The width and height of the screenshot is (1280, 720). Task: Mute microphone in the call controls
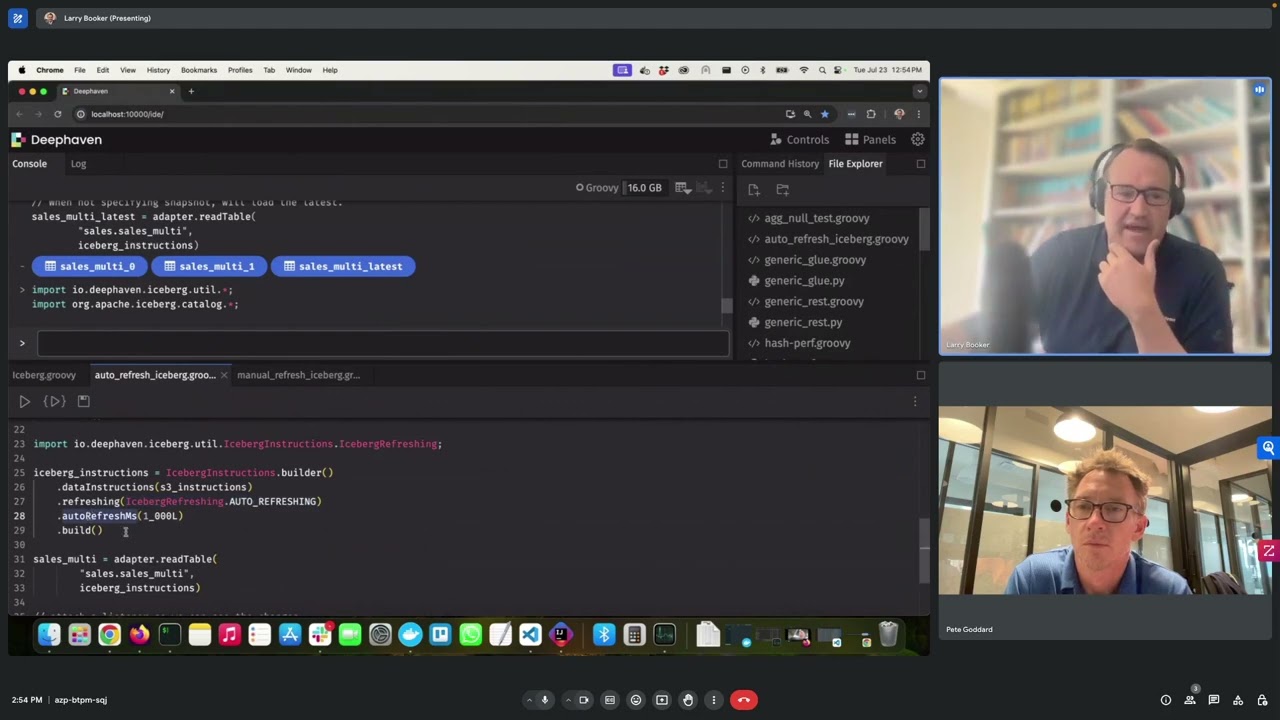tap(545, 700)
